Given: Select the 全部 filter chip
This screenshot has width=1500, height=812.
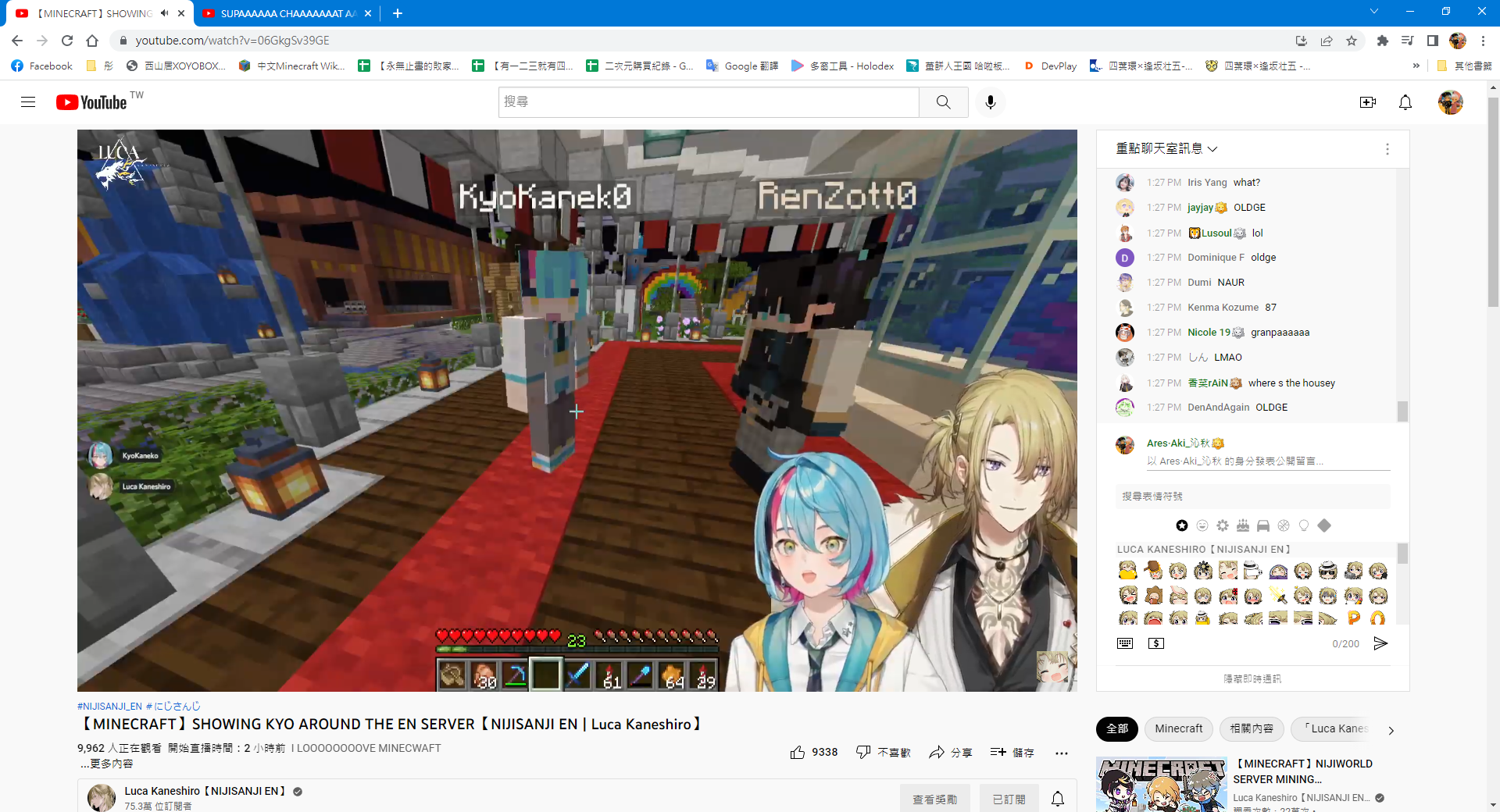Looking at the screenshot, I should pyautogui.click(x=1117, y=728).
